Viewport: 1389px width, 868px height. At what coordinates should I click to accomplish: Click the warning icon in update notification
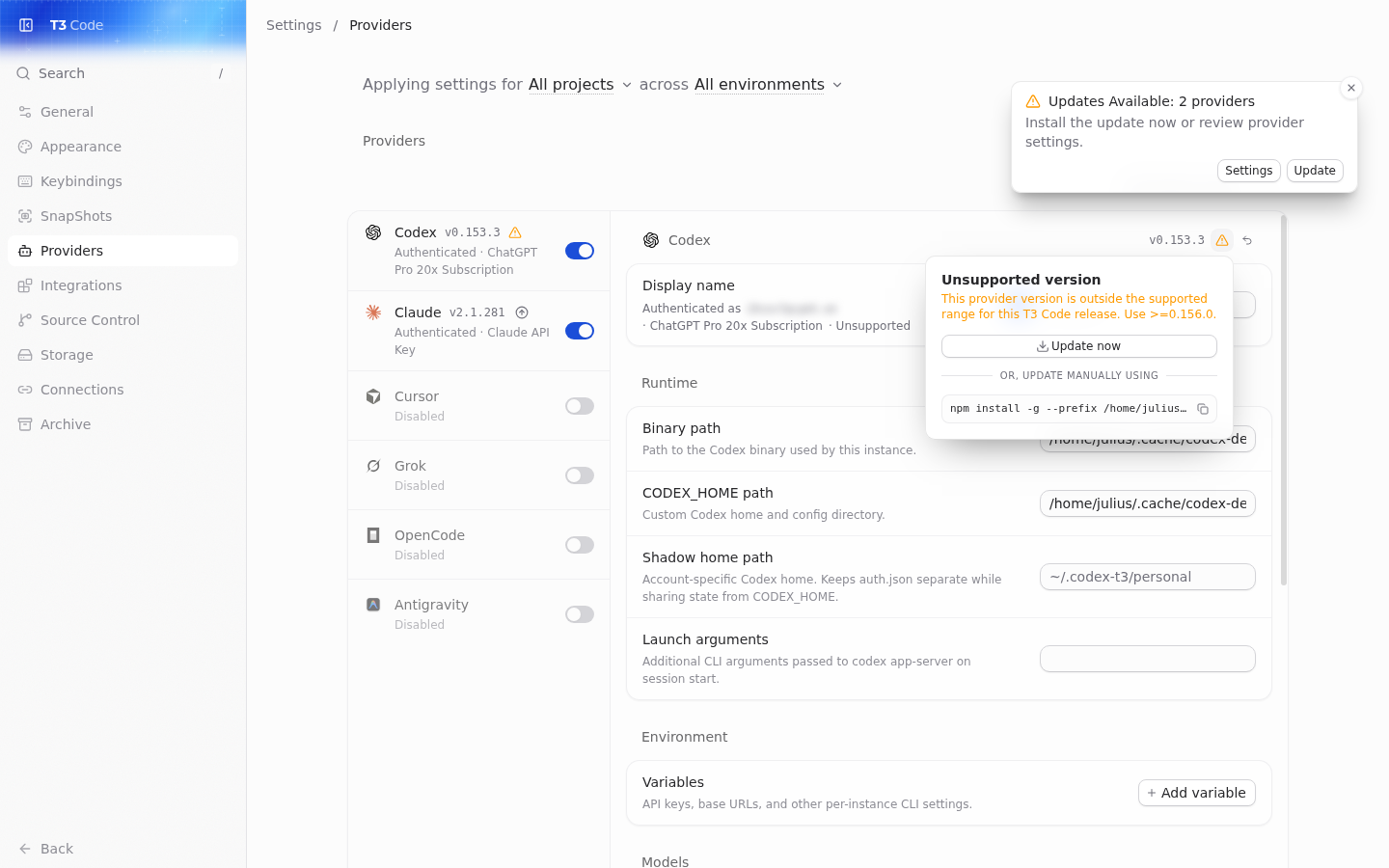1033,101
